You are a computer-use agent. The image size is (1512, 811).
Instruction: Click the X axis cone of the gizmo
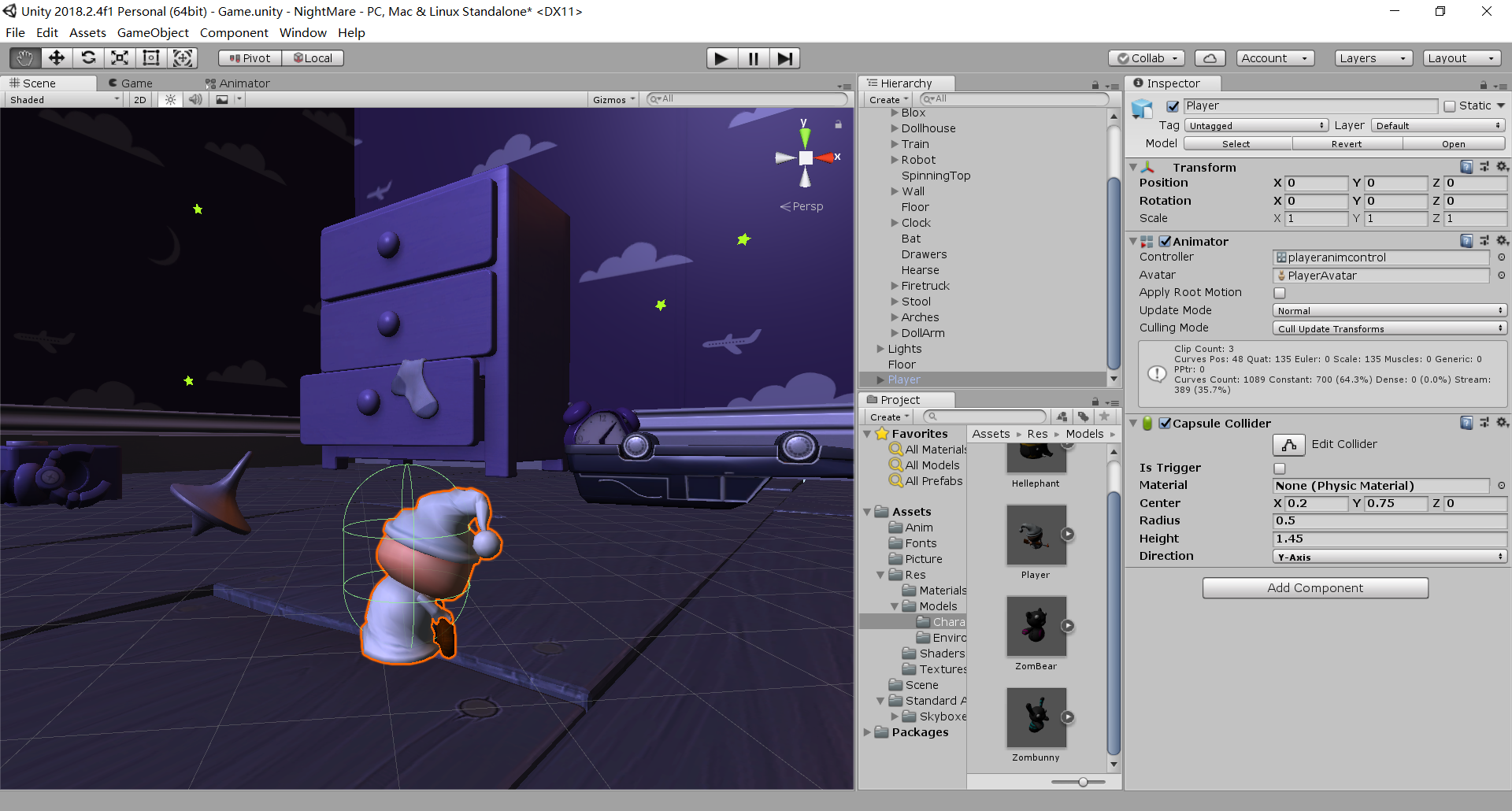(x=825, y=157)
